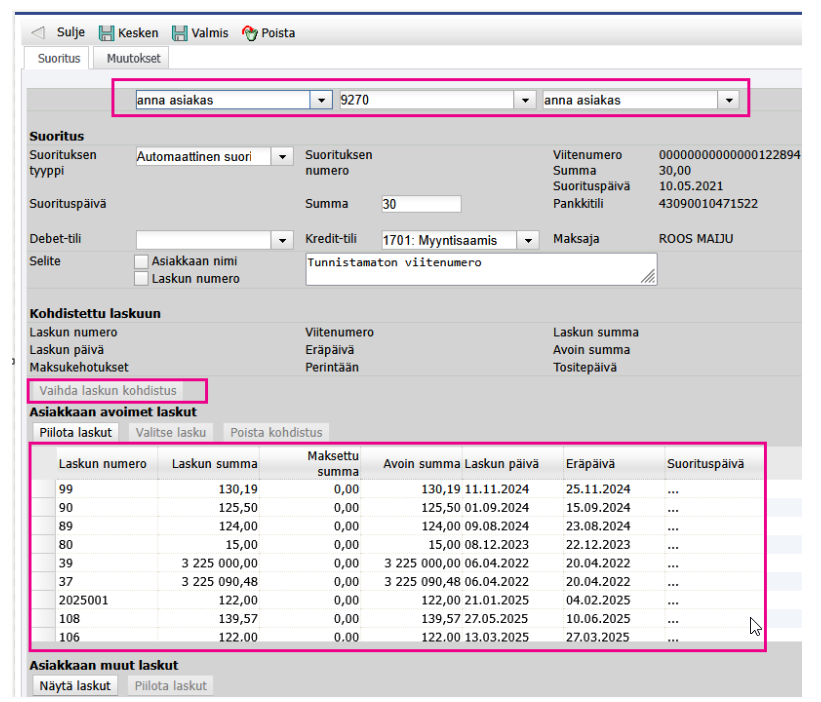Open the 9270 dropdown arrow
Viewport: 821px width, 702px height.
[525, 100]
